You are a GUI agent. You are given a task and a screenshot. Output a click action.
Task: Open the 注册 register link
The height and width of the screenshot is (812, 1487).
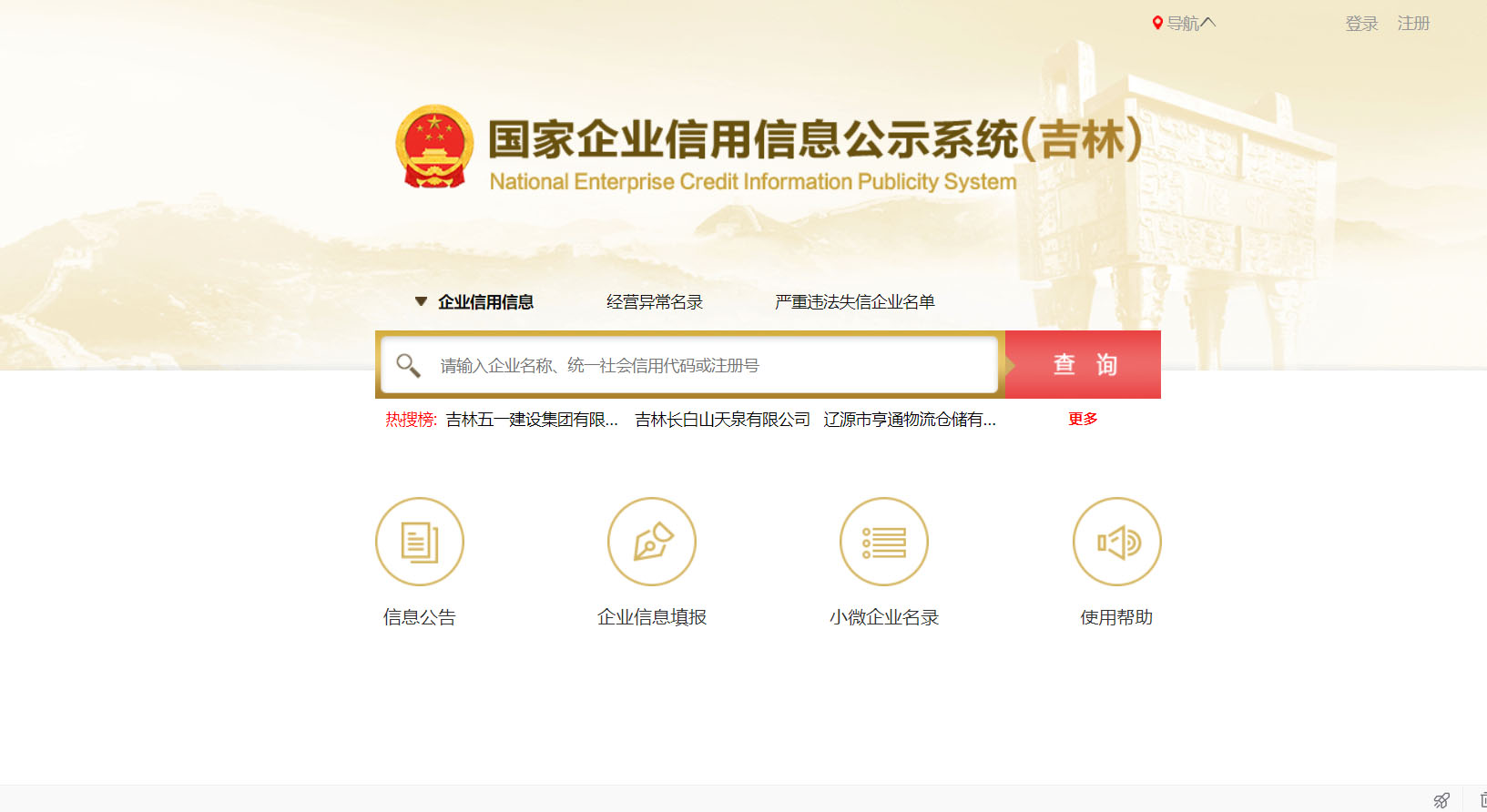tap(1414, 24)
